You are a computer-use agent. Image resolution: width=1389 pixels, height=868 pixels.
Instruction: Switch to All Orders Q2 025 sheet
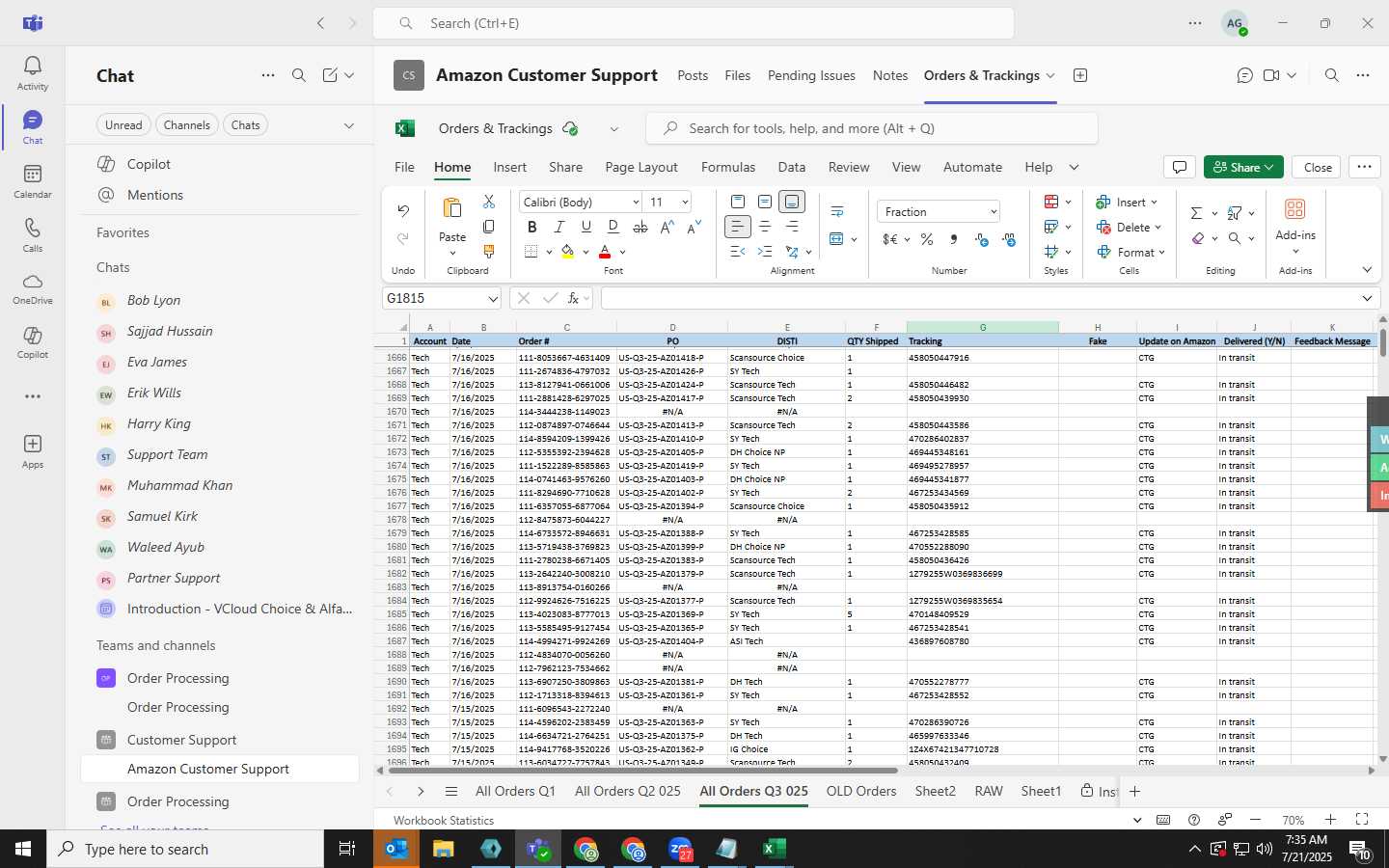(628, 791)
